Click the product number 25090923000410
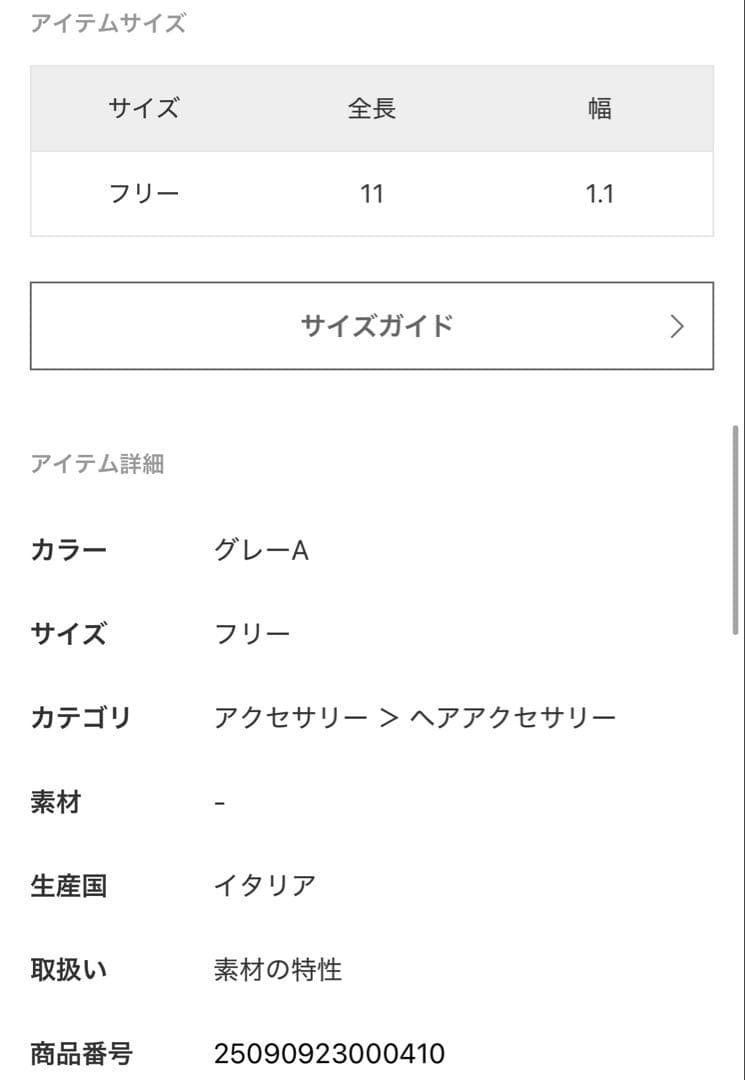The image size is (745, 1080). point(329,1054)
